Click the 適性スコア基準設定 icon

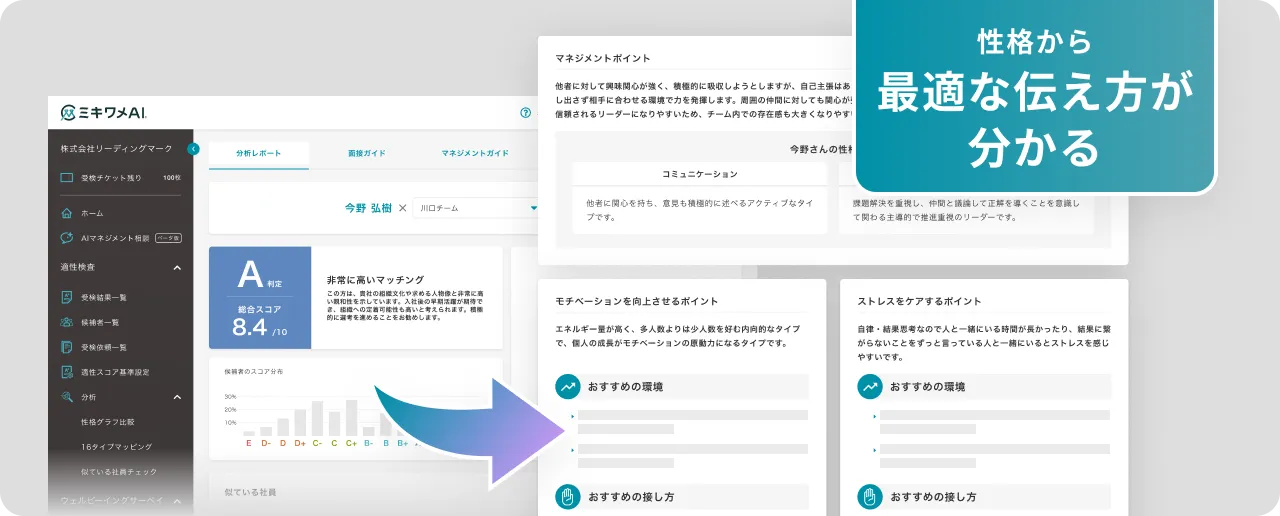(x=67, y=372)
